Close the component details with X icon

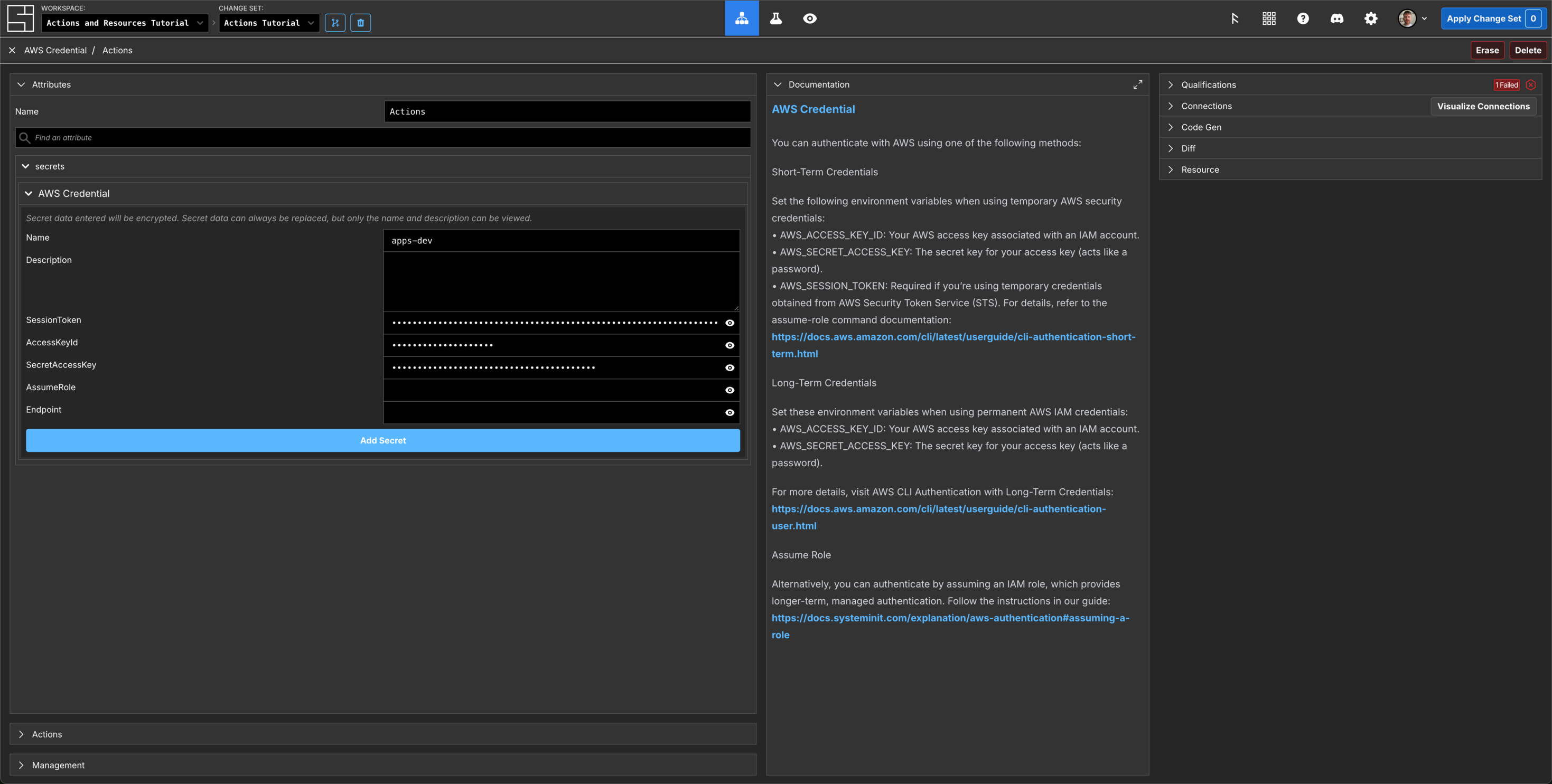click(x=12, y=51)
